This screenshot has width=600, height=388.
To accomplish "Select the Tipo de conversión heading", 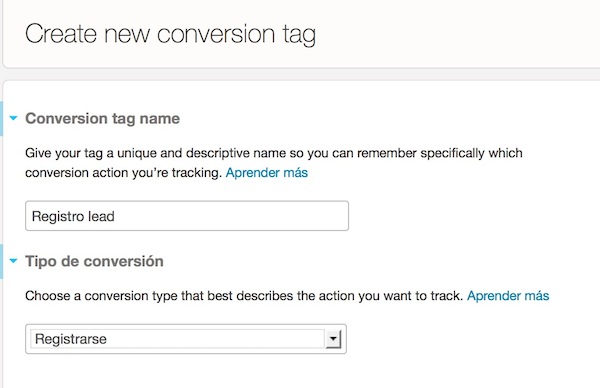I will click(95, 261).
